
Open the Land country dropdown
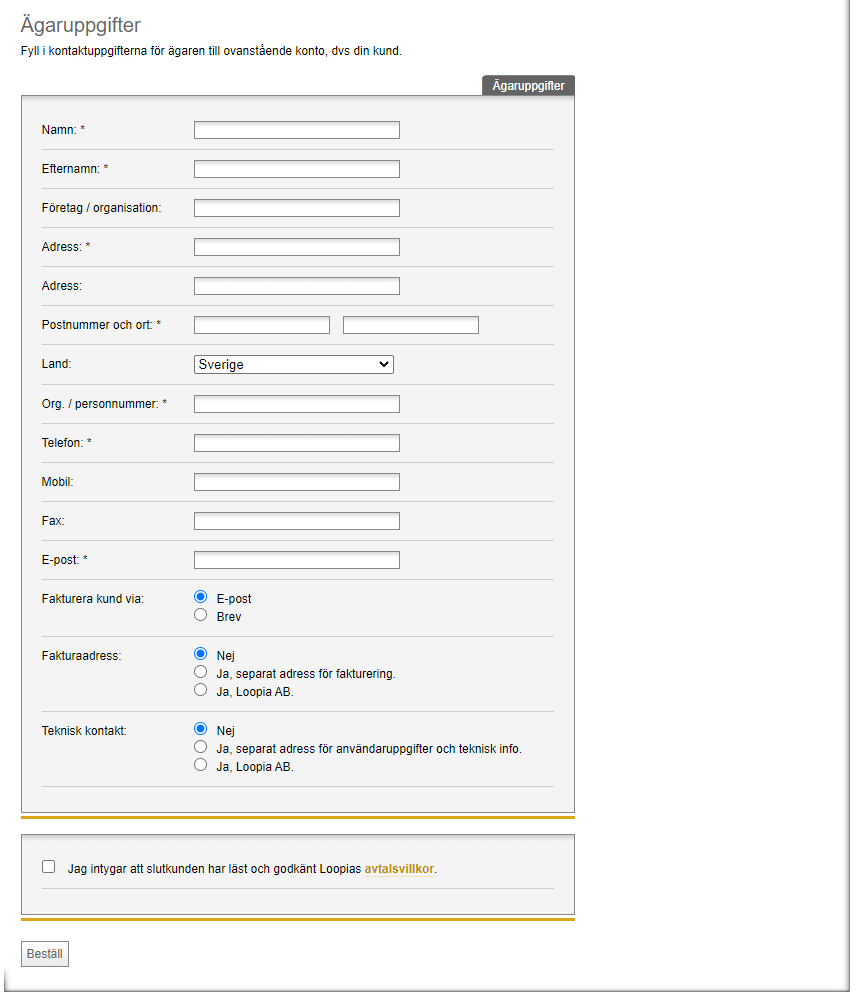point(294,365)
